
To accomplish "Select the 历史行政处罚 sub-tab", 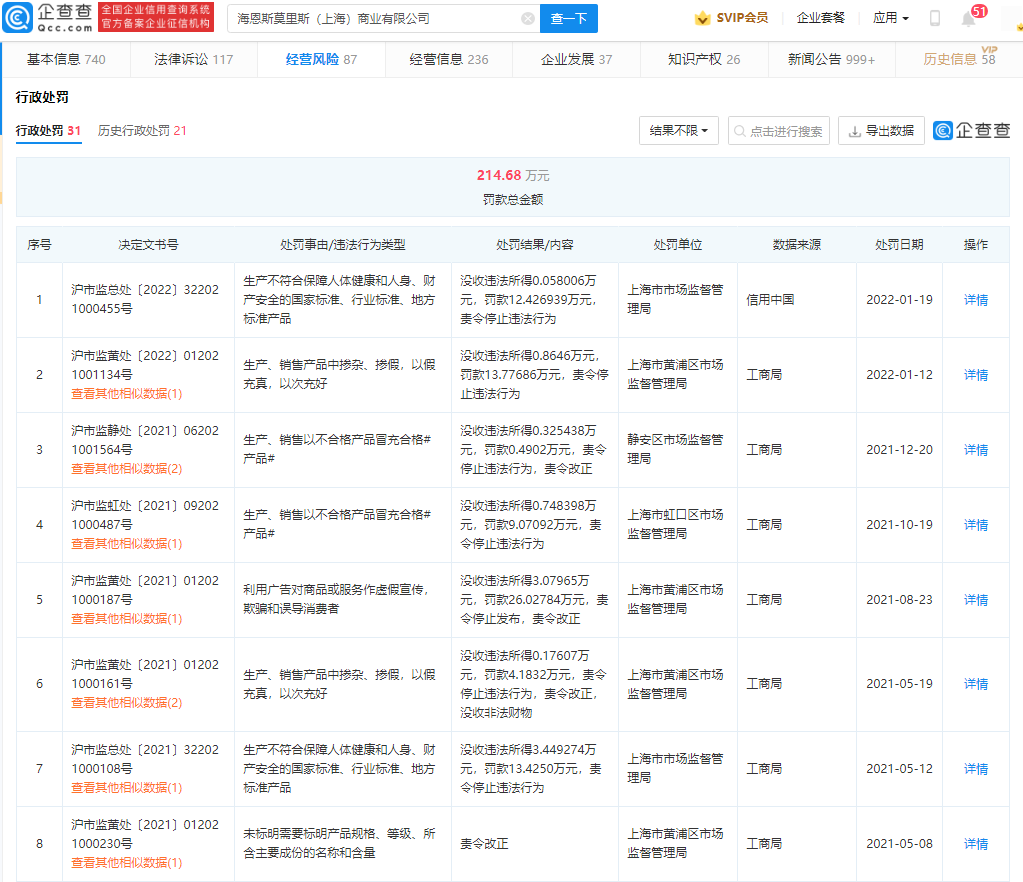I will tap(142, 131).
